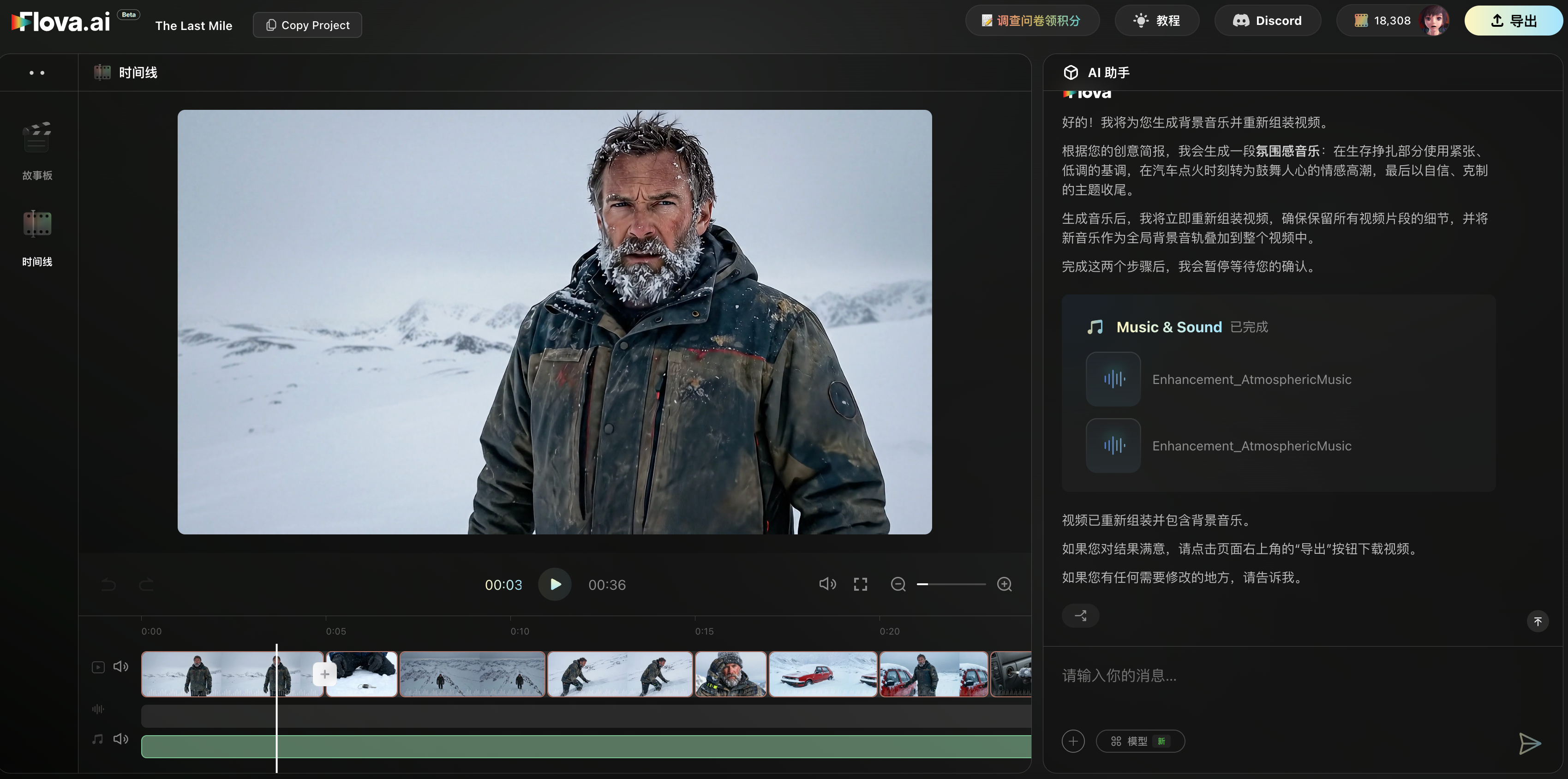This screenshot has width=1568, height=779.
Task: Click the fullscreen preview icon
Action: [x=860, y=584]
